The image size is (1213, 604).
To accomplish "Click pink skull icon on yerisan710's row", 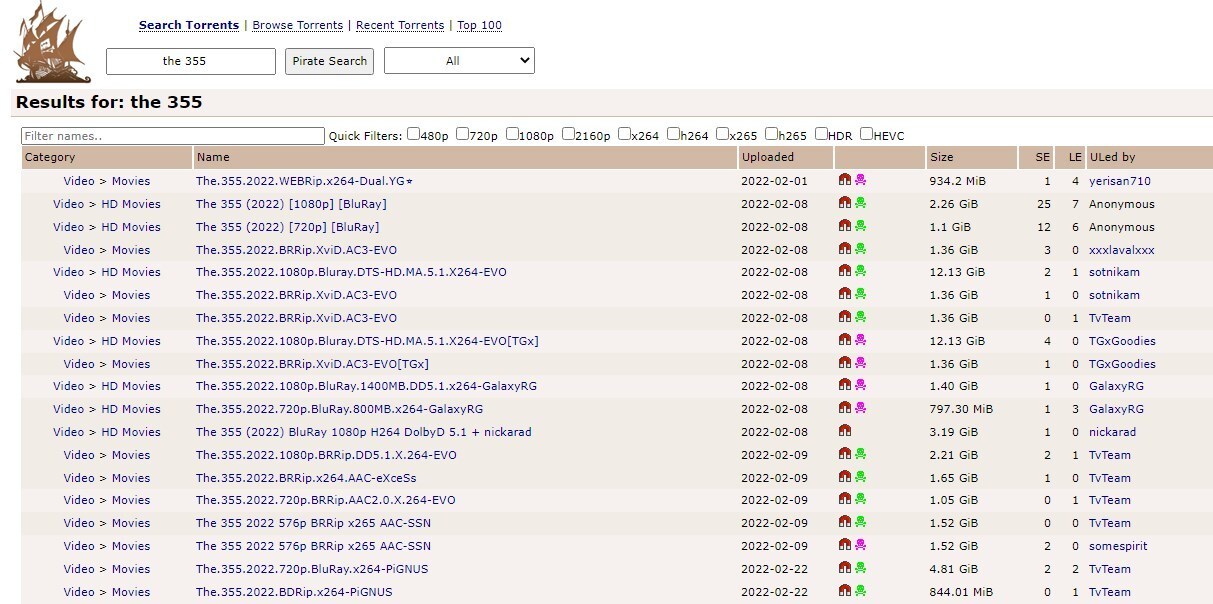I will 860,181.
